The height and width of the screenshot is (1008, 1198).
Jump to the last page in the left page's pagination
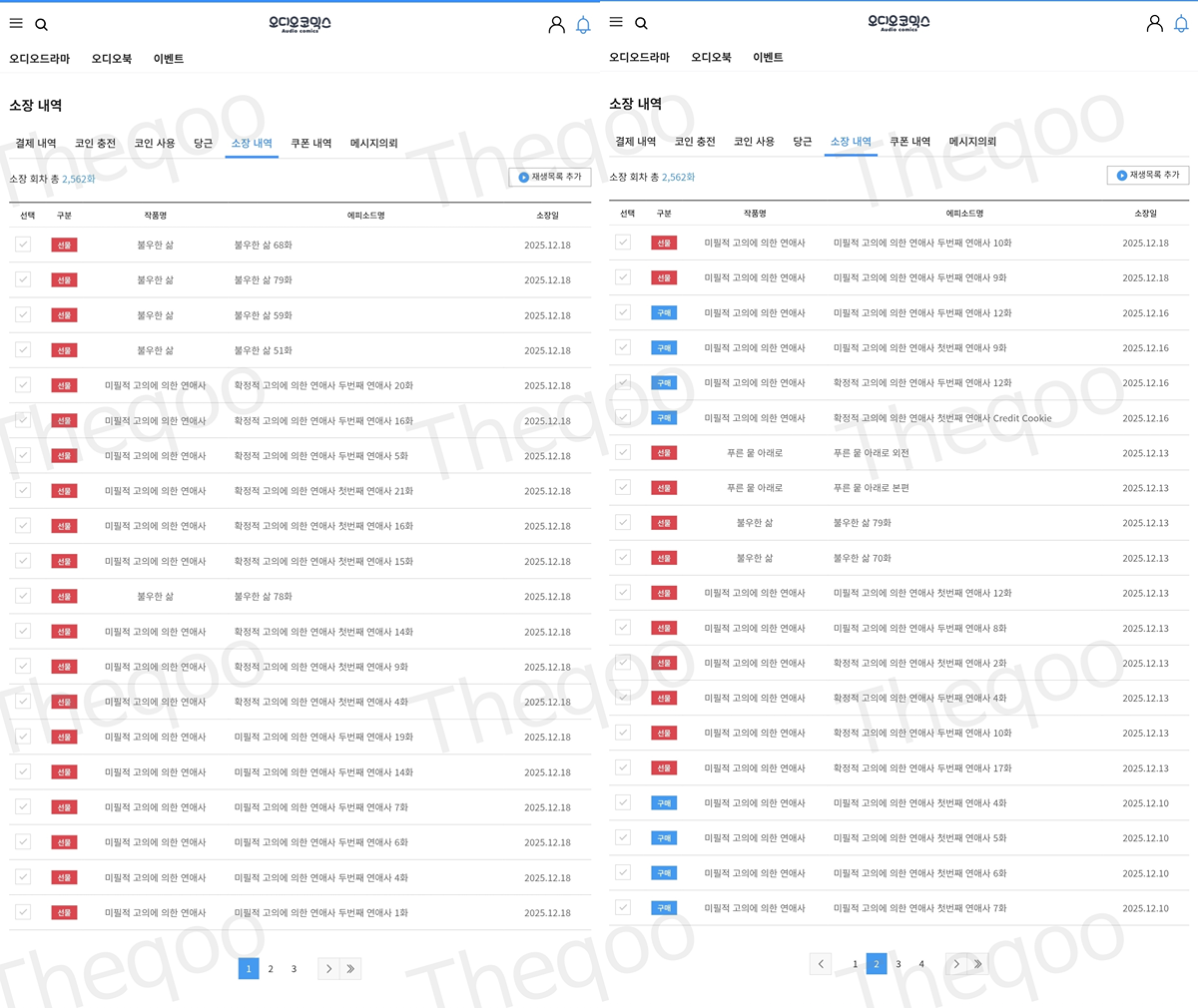pos(350,969)
